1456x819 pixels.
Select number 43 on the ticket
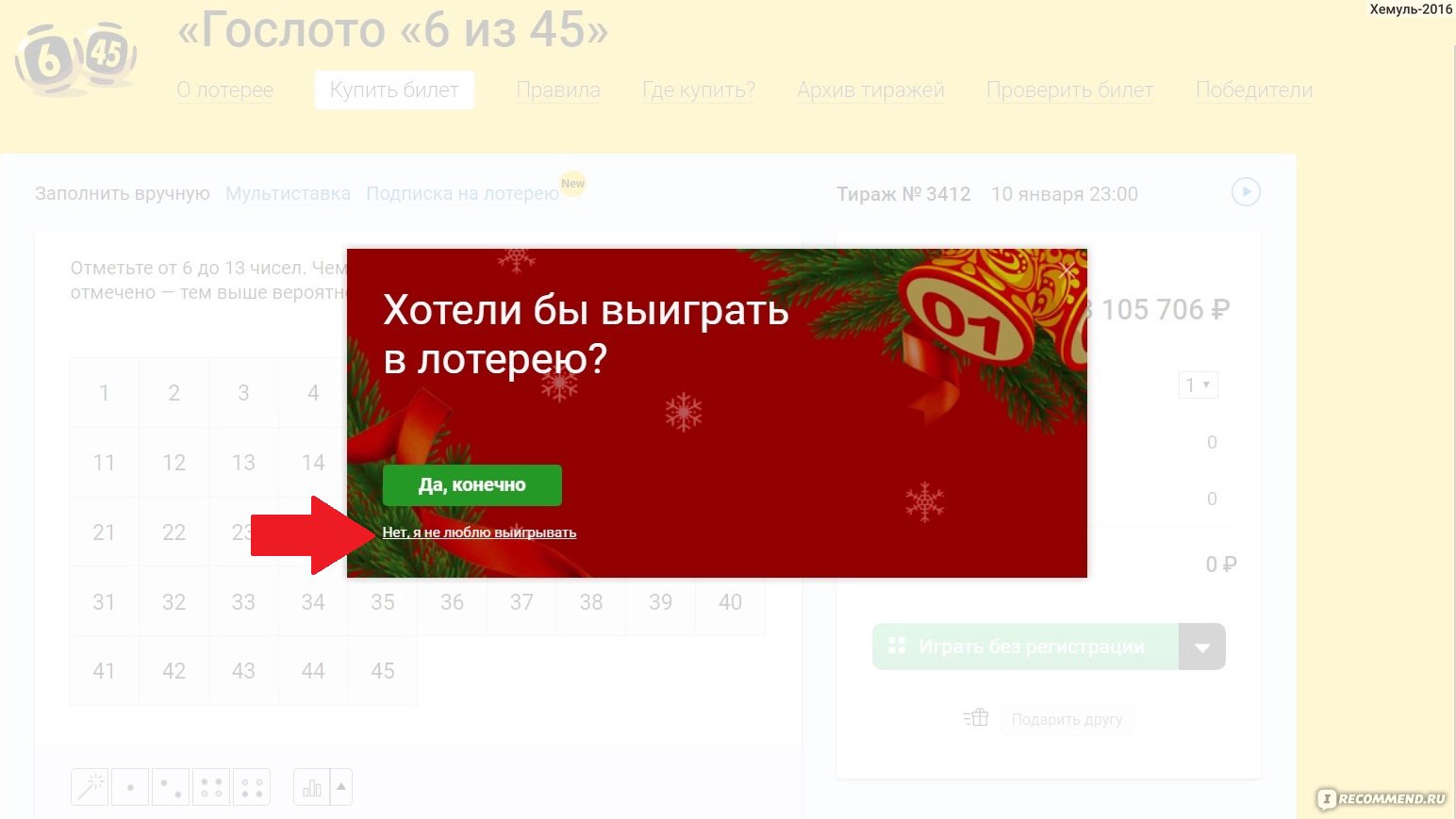click(x=243, y=671)
